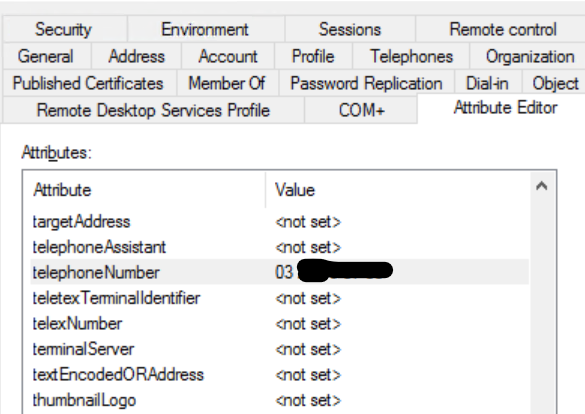Select the thumbnailLogo attribute row
585x414 pixels.
click(279, 400)
